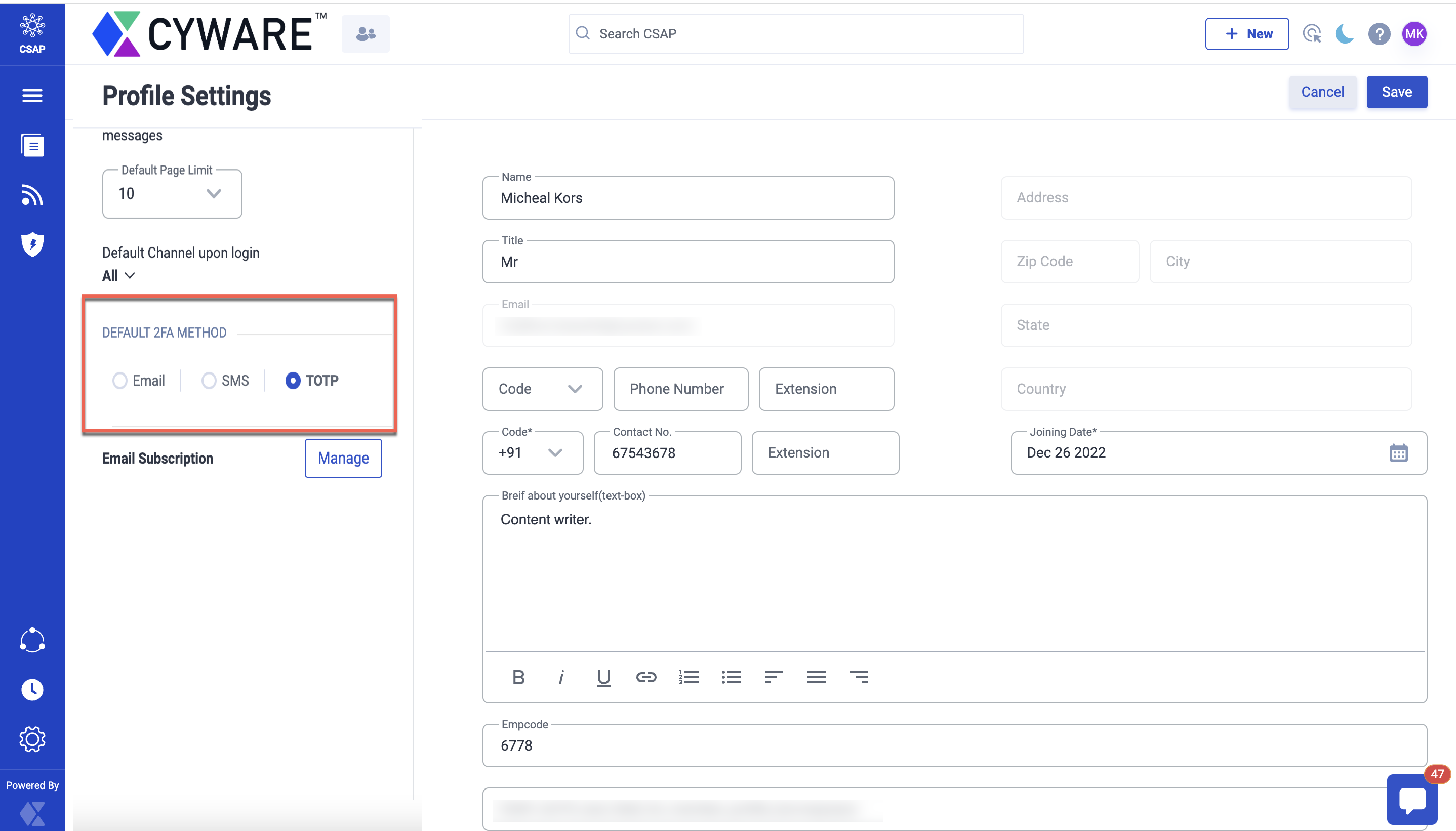Click the Title input field

[688, 262]
